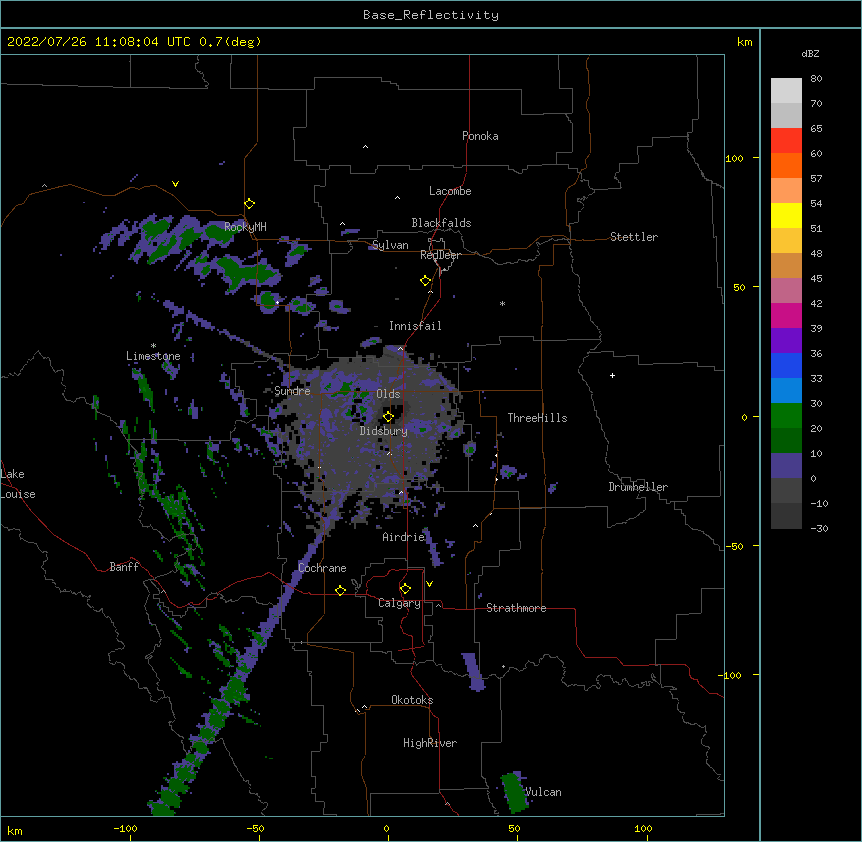Click the white caret marker west of Lacombe

[x=397, y=198]
